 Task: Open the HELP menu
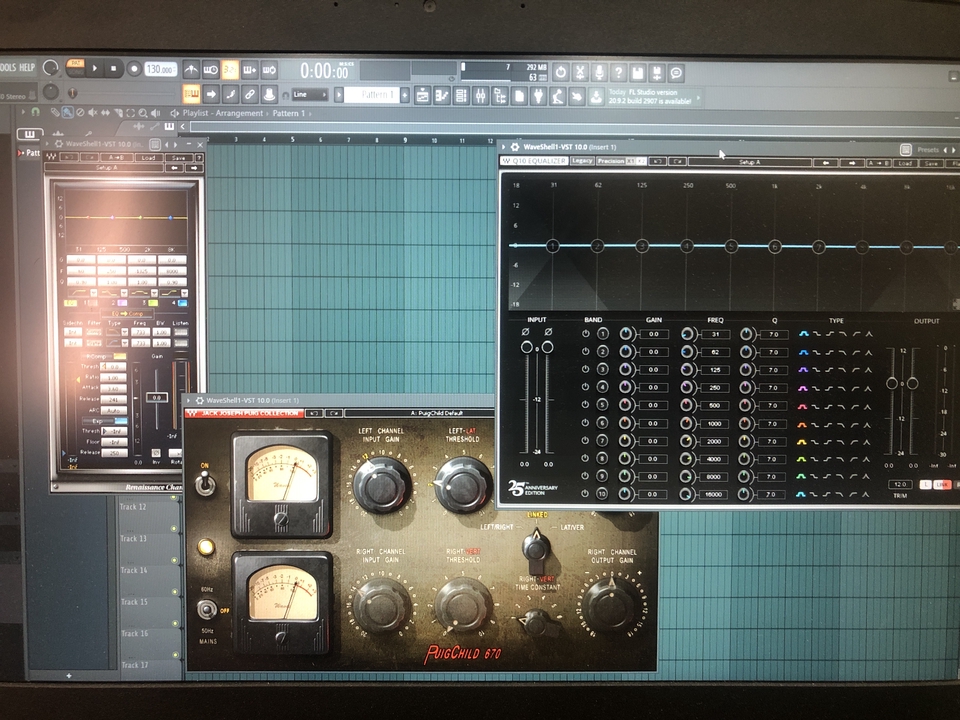[27, 67]
